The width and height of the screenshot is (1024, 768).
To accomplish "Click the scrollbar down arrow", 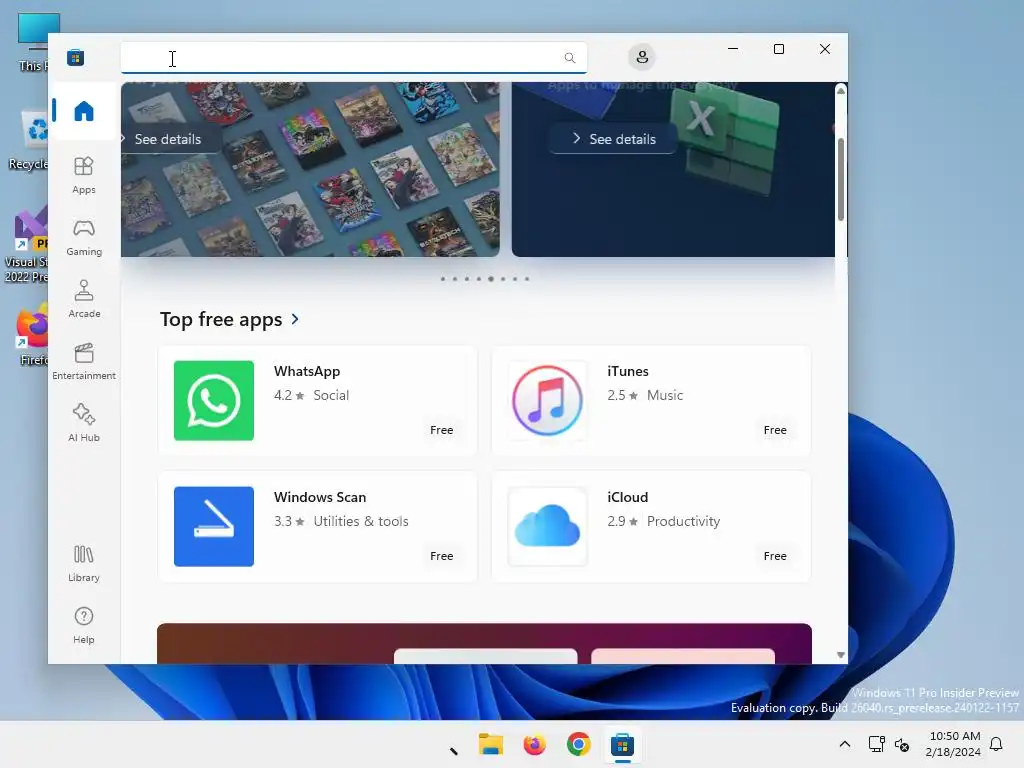I will pyautogui.click(x=840, y=655).
